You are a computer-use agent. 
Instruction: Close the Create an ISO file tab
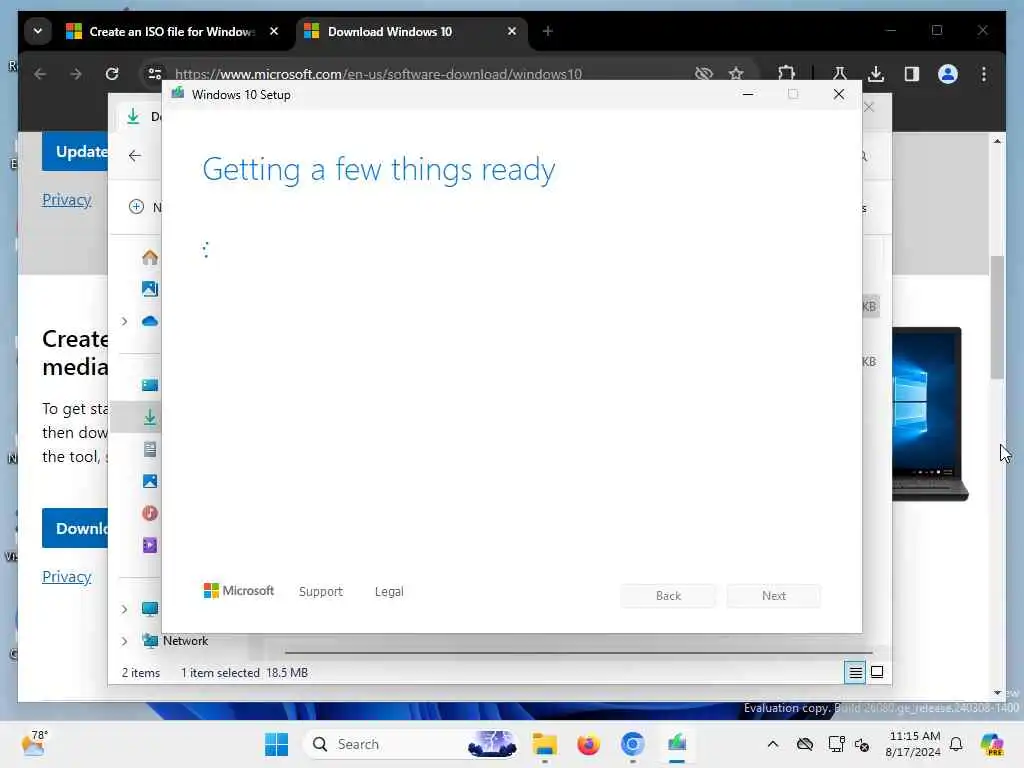(x=274, y=31)
